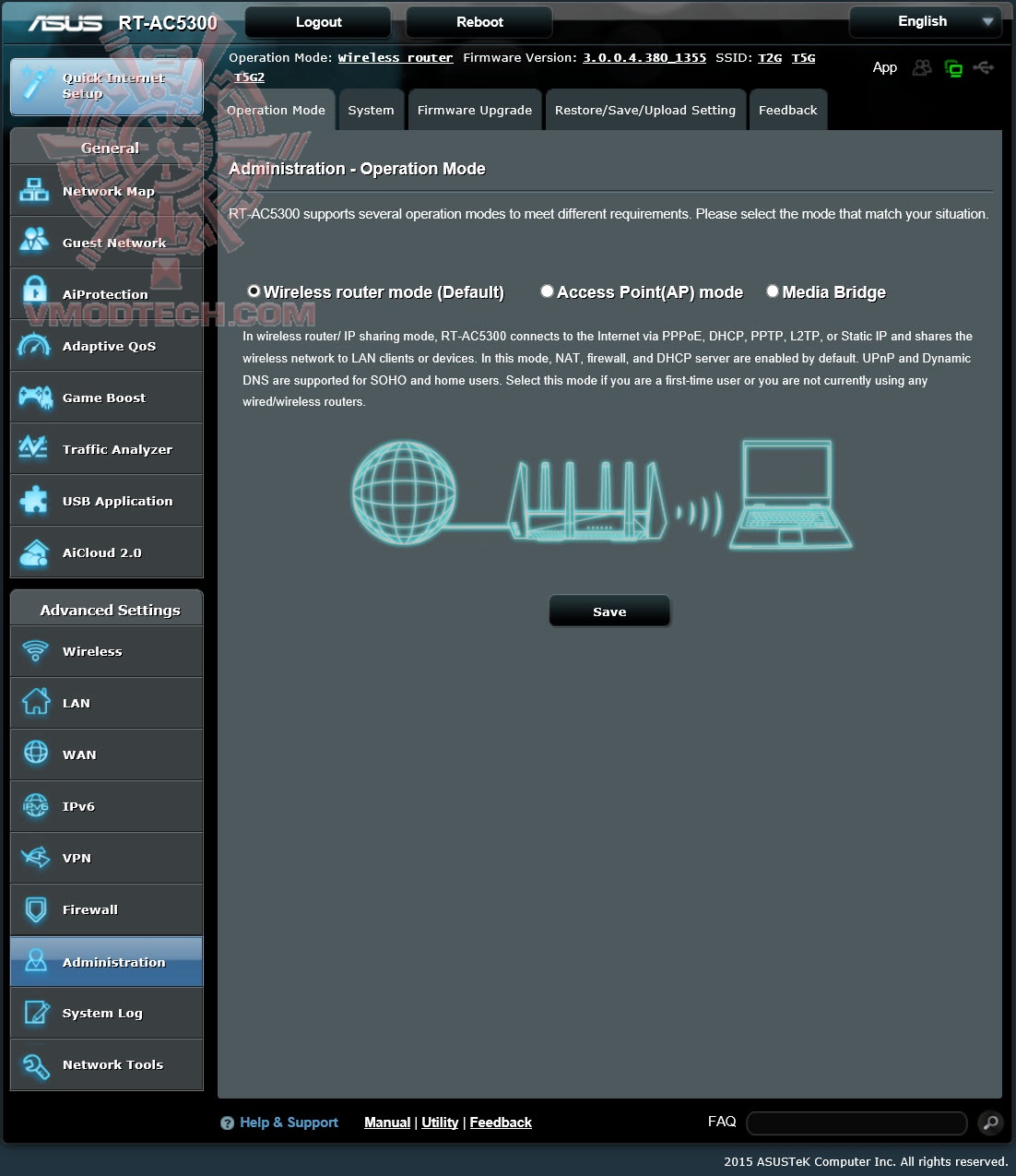This screenshot has width=1016, height=1176.
Task: Click the Reboot button
Action: (x=479, y=22)
